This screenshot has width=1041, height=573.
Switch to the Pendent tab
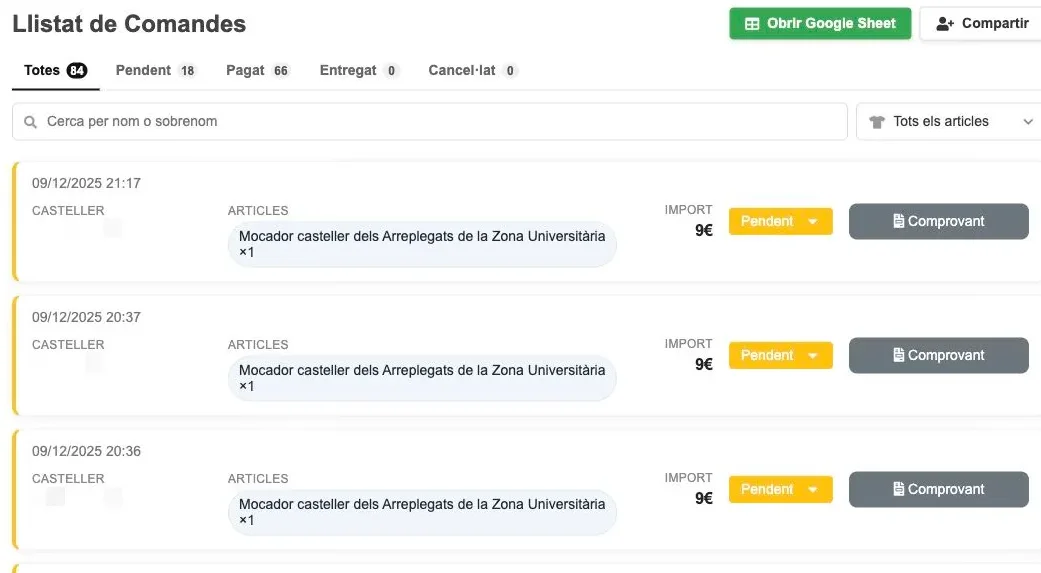point(155,70)
